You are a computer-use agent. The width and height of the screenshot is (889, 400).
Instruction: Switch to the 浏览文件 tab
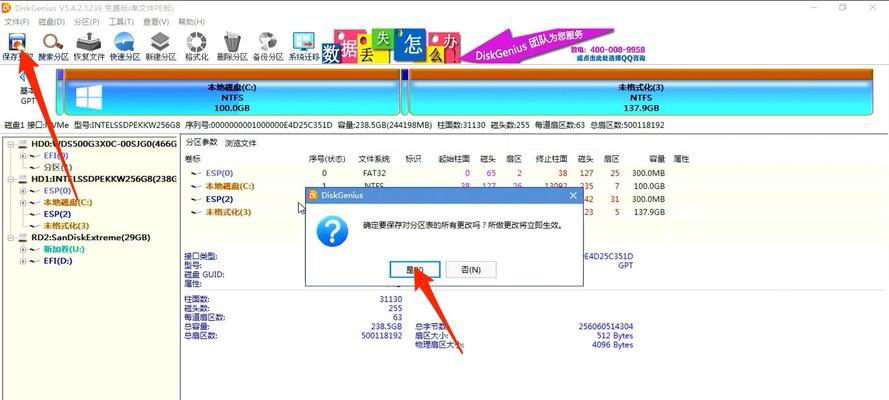[x=241, y=143]
